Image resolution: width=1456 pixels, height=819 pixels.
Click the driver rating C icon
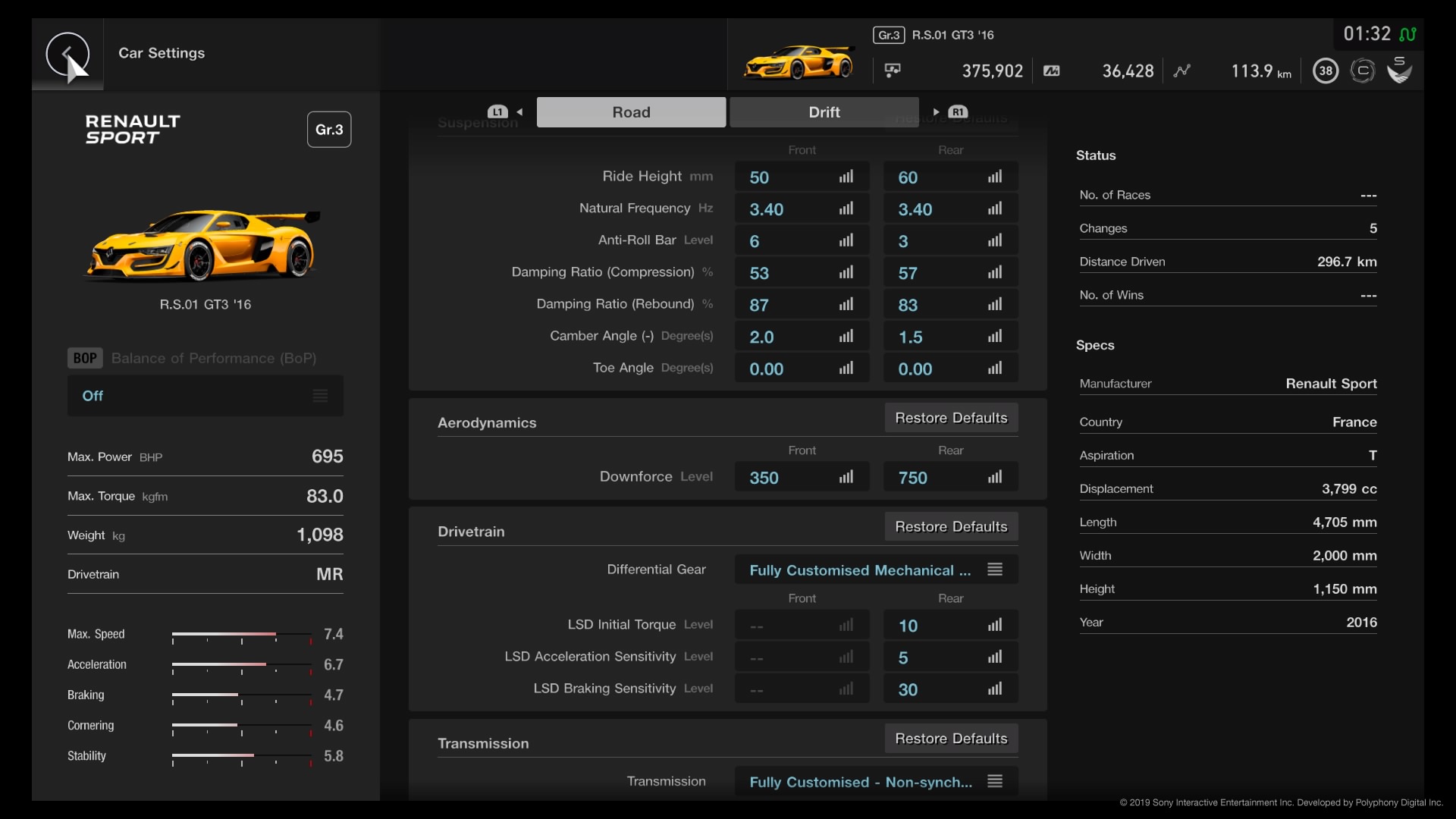point(1363,71)
